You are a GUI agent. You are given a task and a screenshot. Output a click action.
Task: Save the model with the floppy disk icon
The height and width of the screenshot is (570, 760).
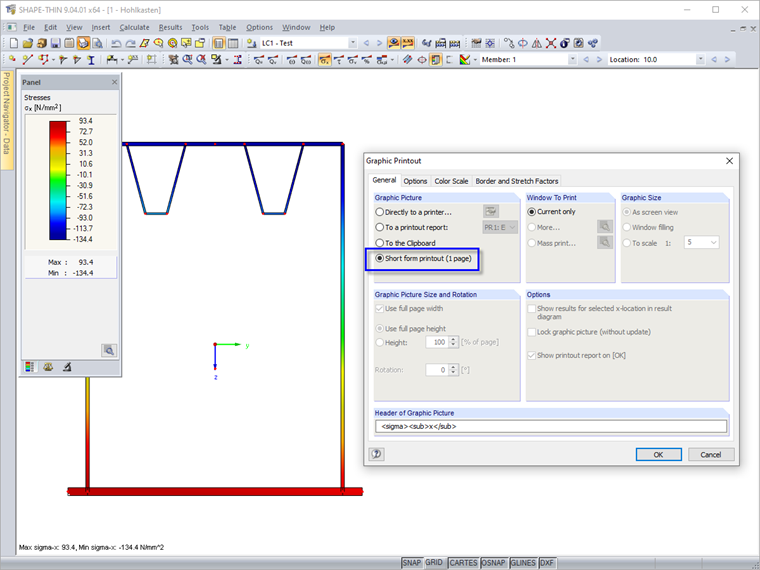click(55, 43)
